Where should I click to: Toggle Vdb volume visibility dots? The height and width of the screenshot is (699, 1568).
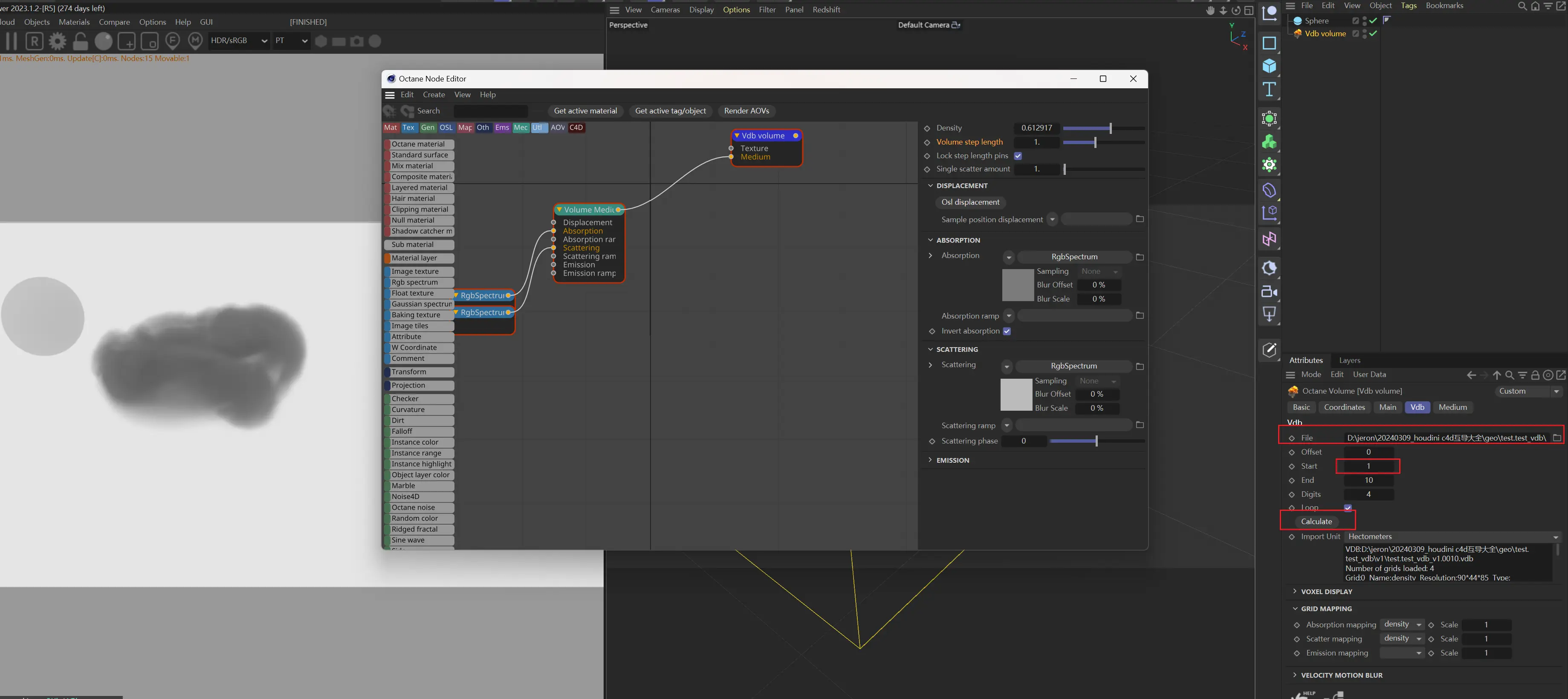point(1364,34)
